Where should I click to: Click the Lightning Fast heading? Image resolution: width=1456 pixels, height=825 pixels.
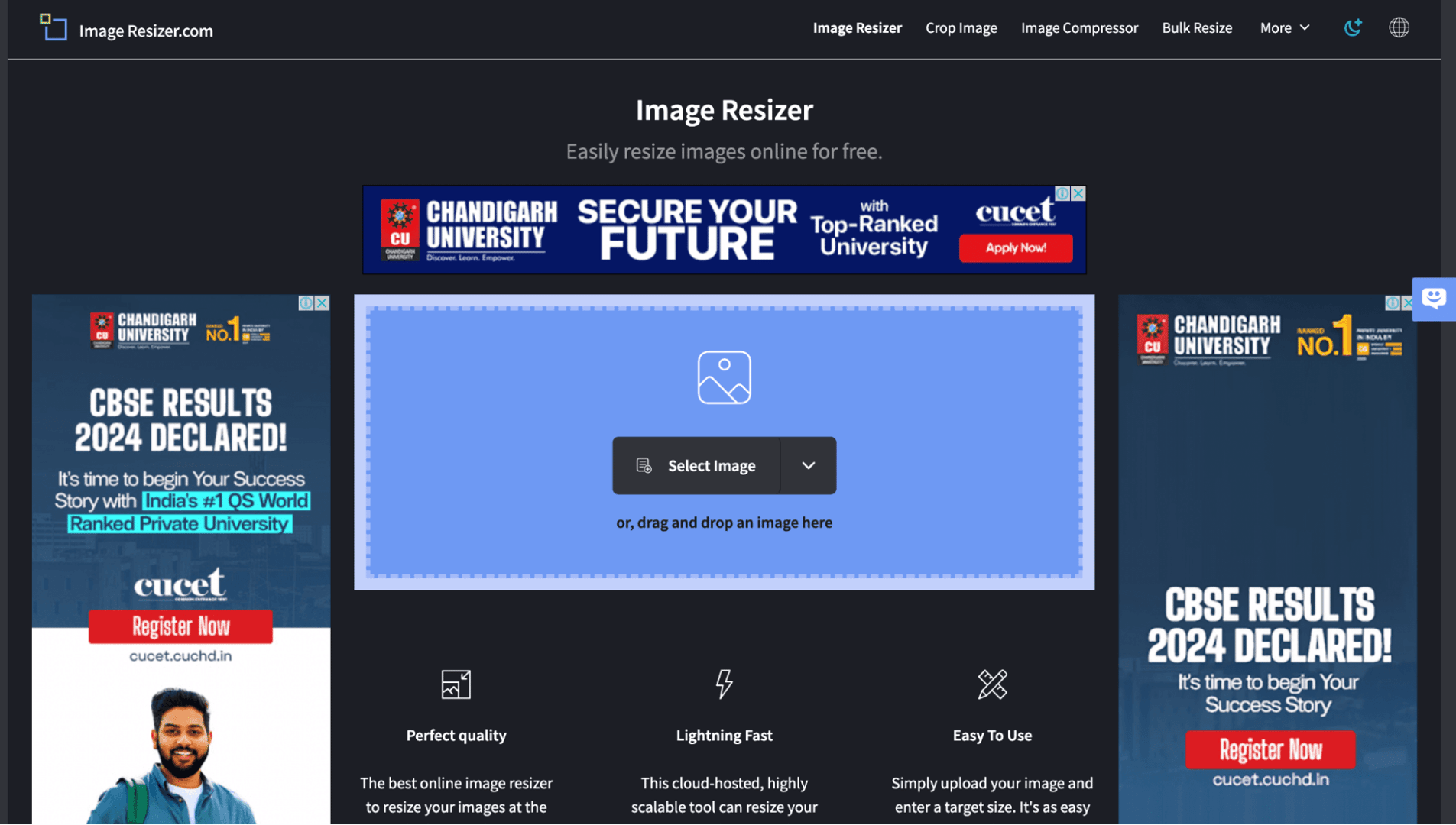click(724, 735)
